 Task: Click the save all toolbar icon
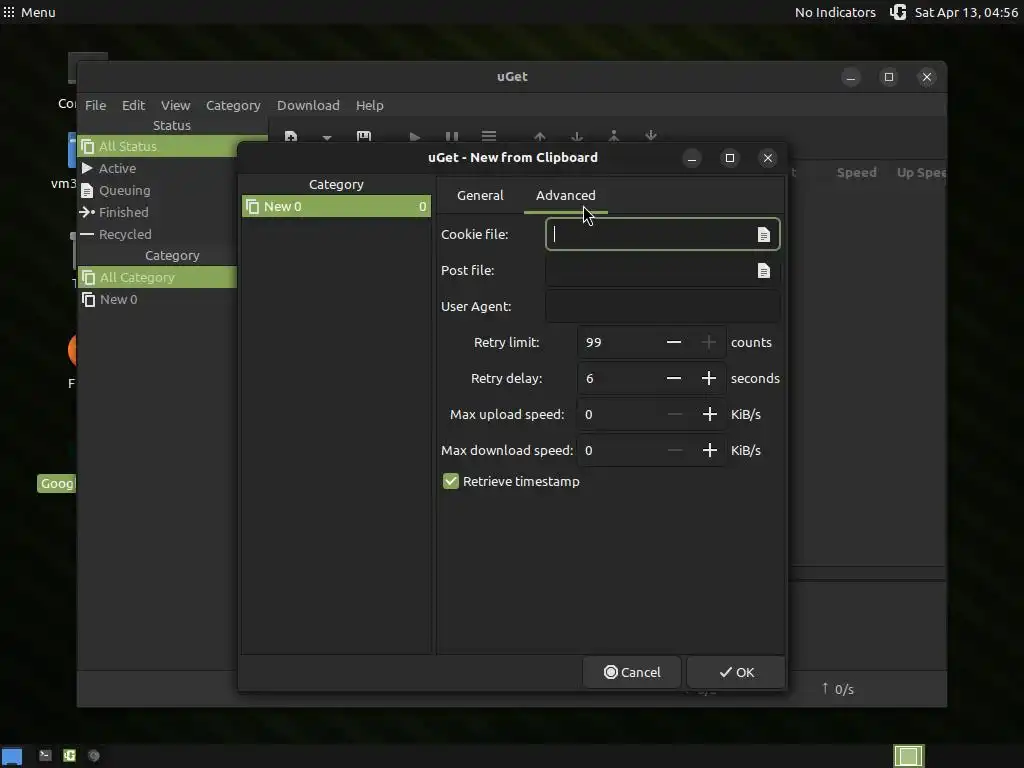[x=364, y=136]
